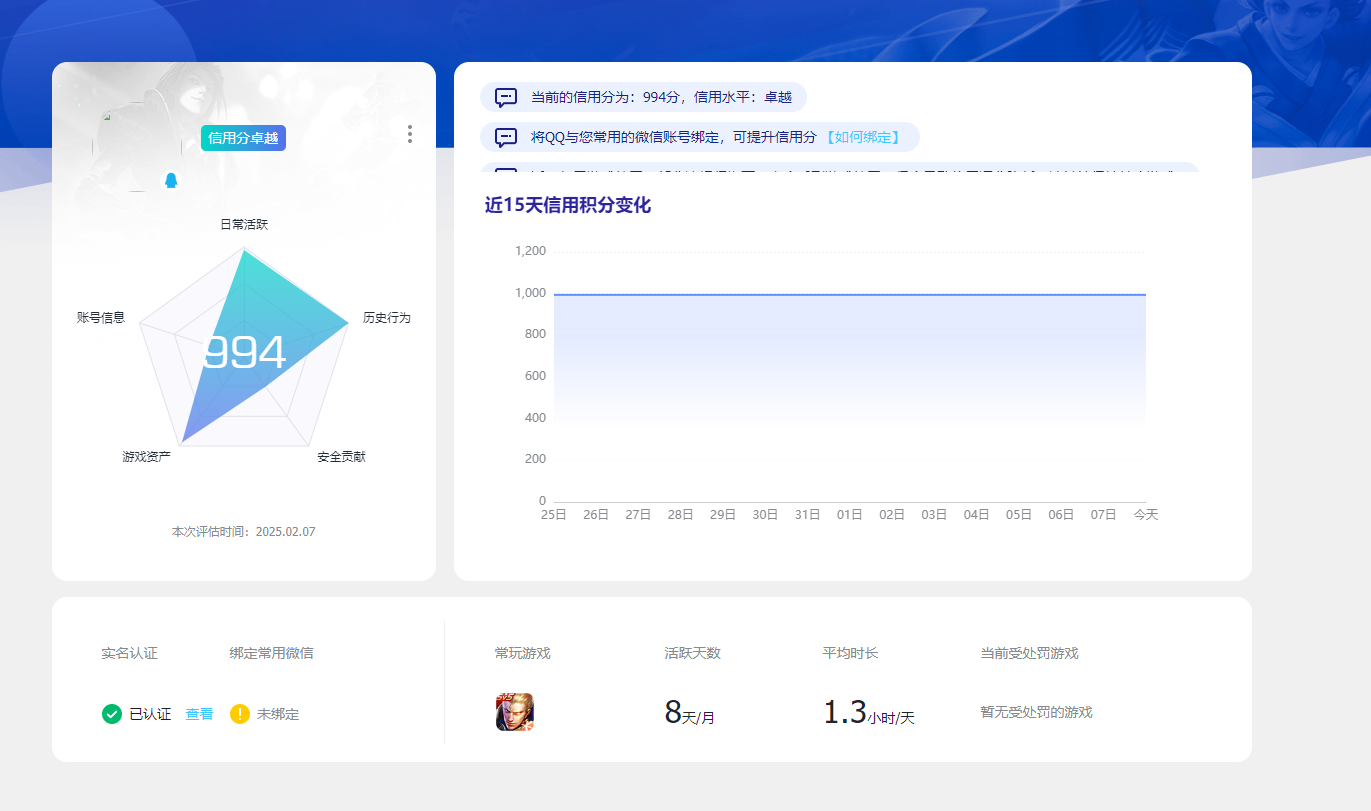Image resolution: width=1371 pixels, height=811 pixels.
Task: Open the three-dot more options menu
Action: pos(410,134)
